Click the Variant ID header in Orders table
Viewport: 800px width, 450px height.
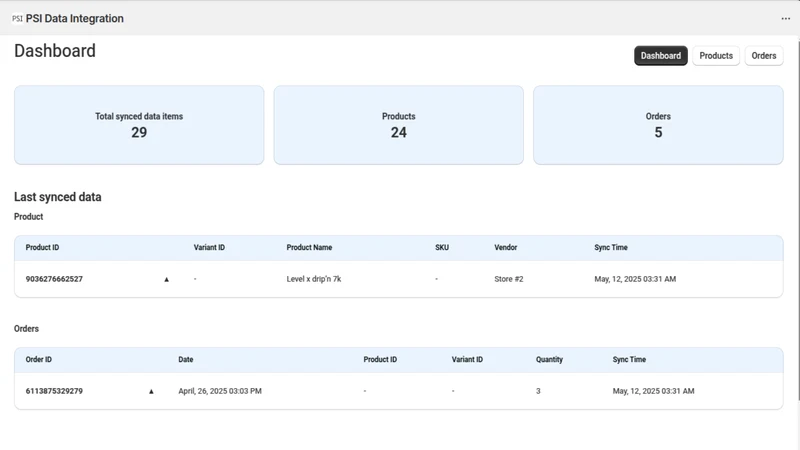click(467, 360)
